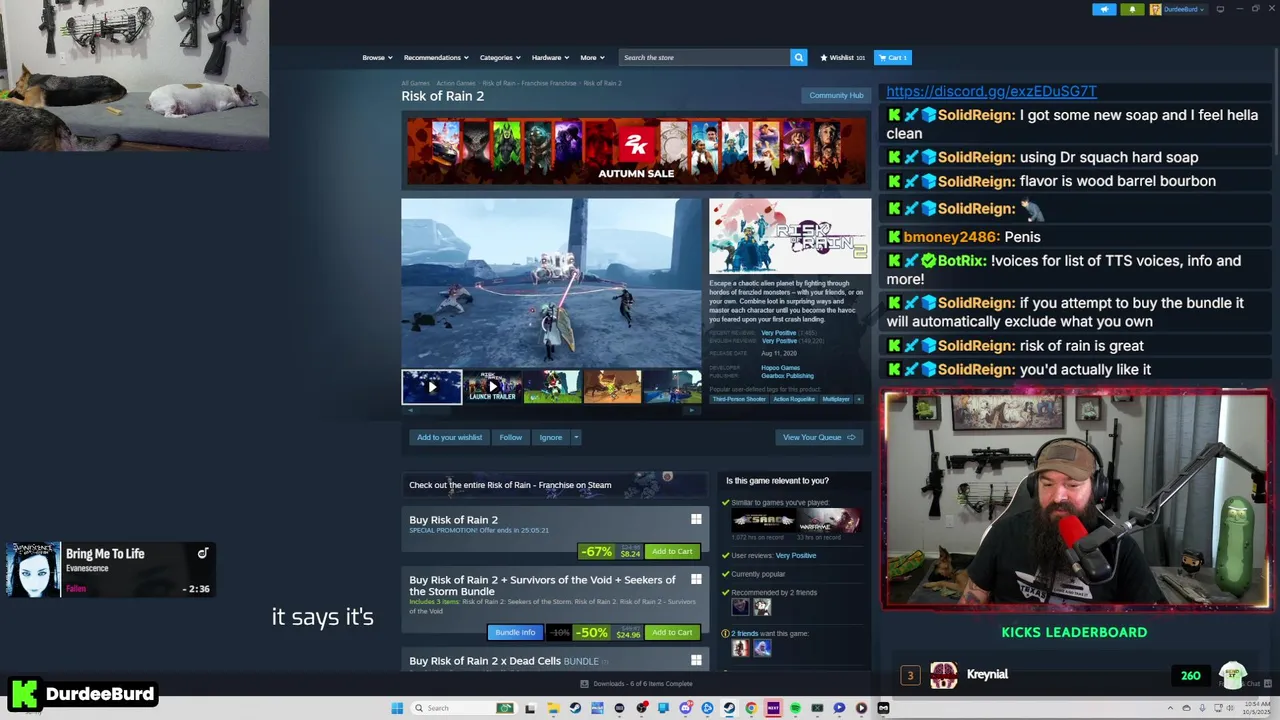Play the Launch Trailer thumbnail
Screen dimensions: 1280x720
(x=492, y=386)
